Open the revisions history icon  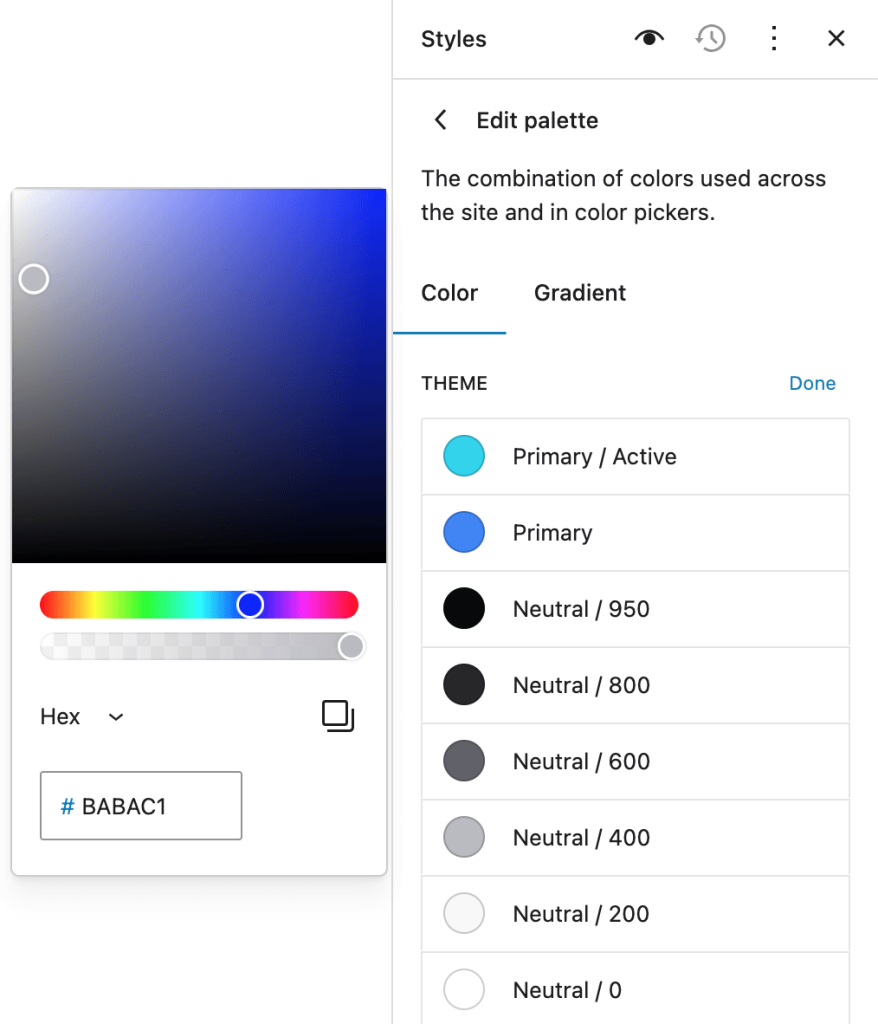711,39
